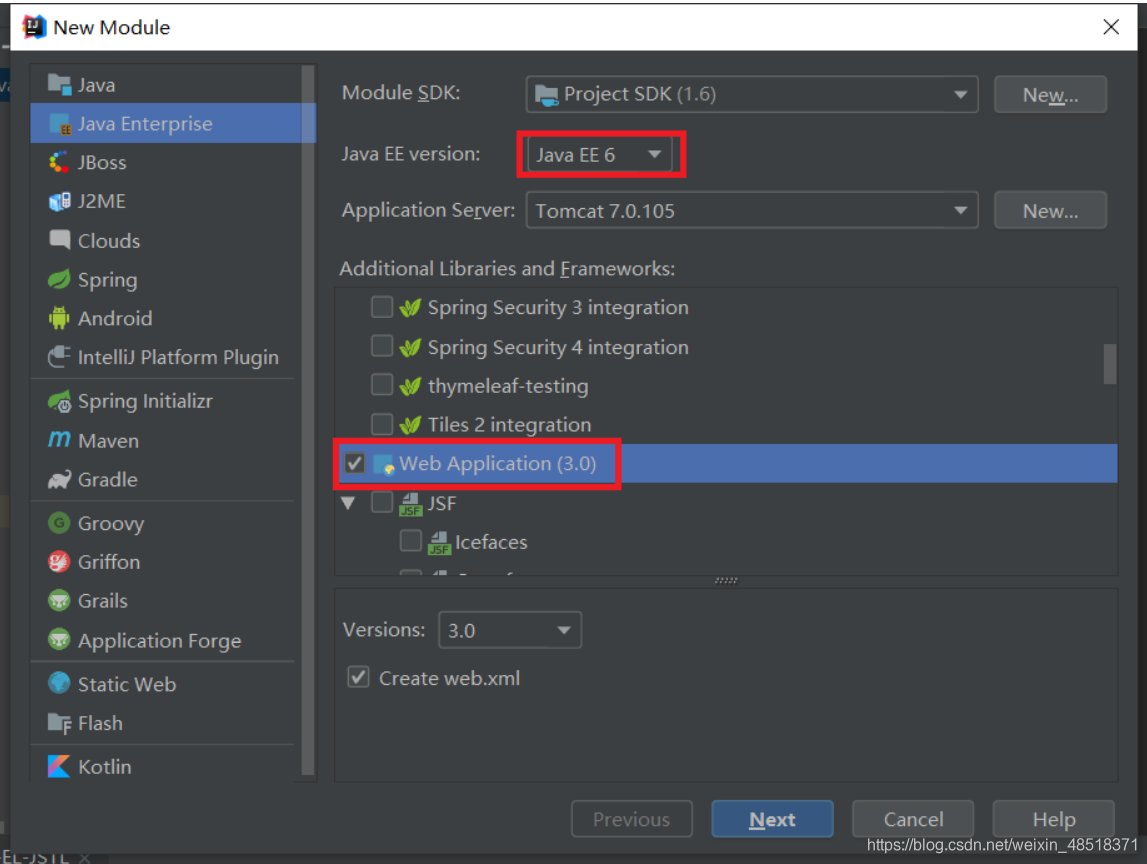Click the Gradle elephant icon
This screenshot has height=864, width=1147.
point(59,479)
